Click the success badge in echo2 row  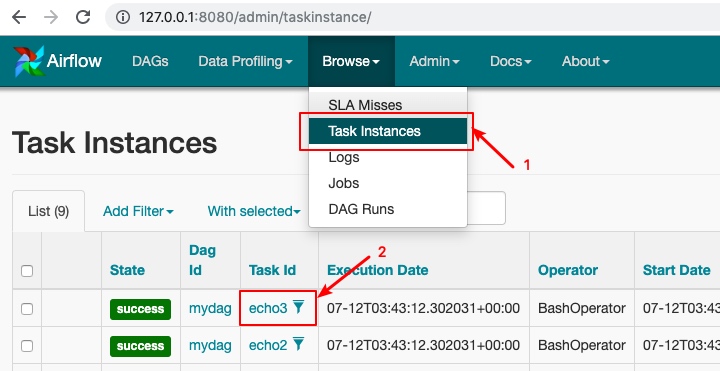click(x=140, y=346)
